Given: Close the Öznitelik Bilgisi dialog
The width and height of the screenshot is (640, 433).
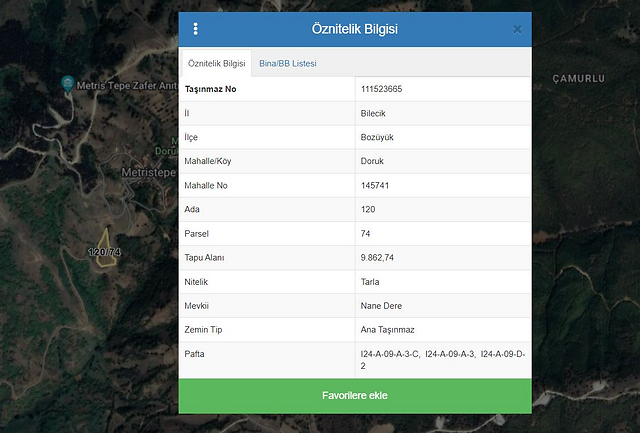Looking at the screenshot, I should [517, 29].
